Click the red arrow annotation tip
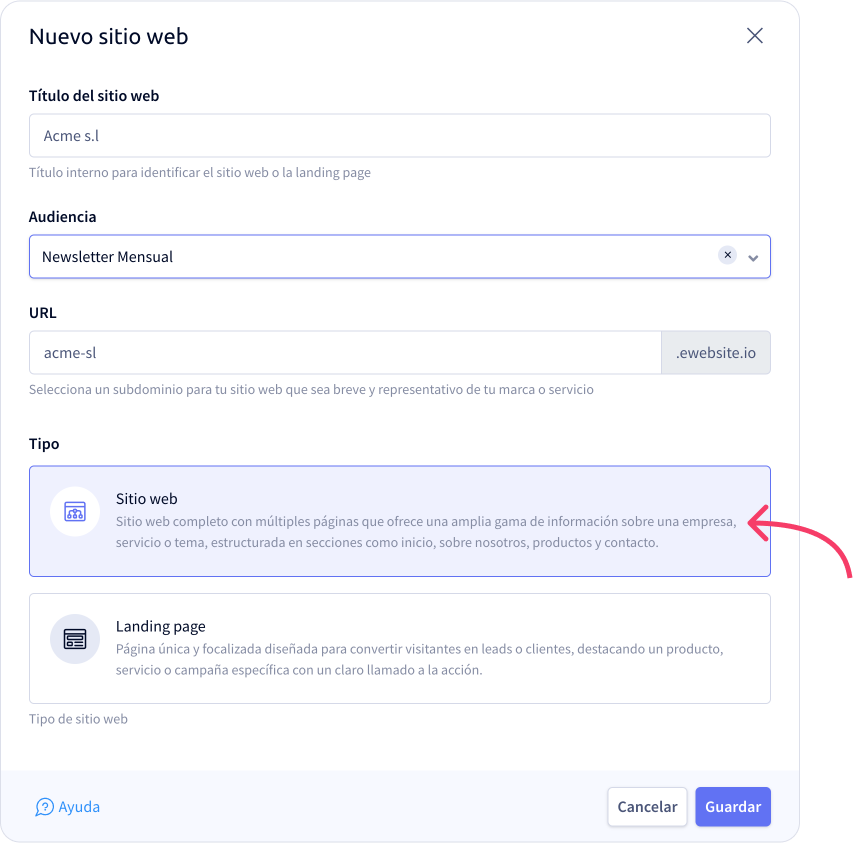Image resolution: width=853 pixels, height=843 pixels. point(751,523)
